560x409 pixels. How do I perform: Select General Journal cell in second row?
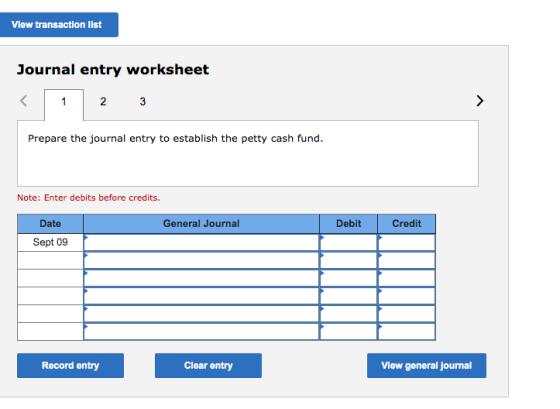201,260
